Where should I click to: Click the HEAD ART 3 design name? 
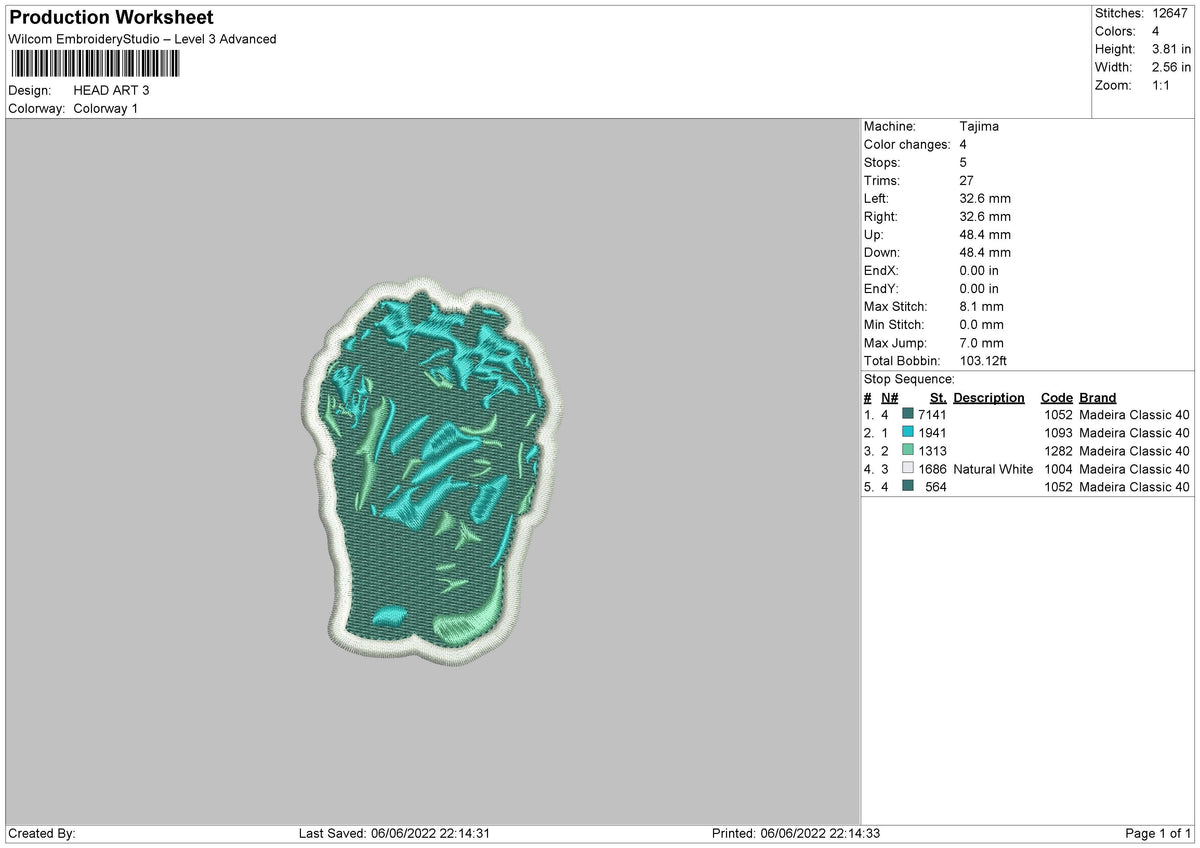(x=110, y=89)
